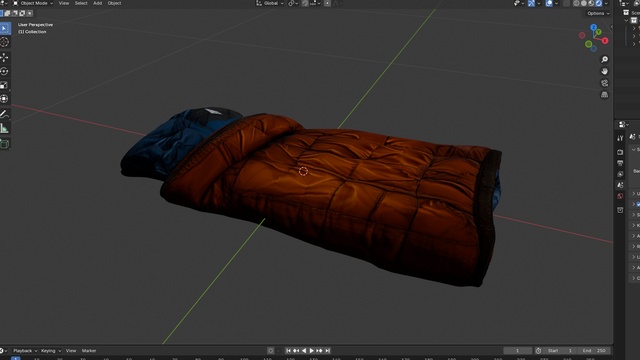Open the Select menu in the header
The height and width of the screenshot is (360, 640).
81,3
